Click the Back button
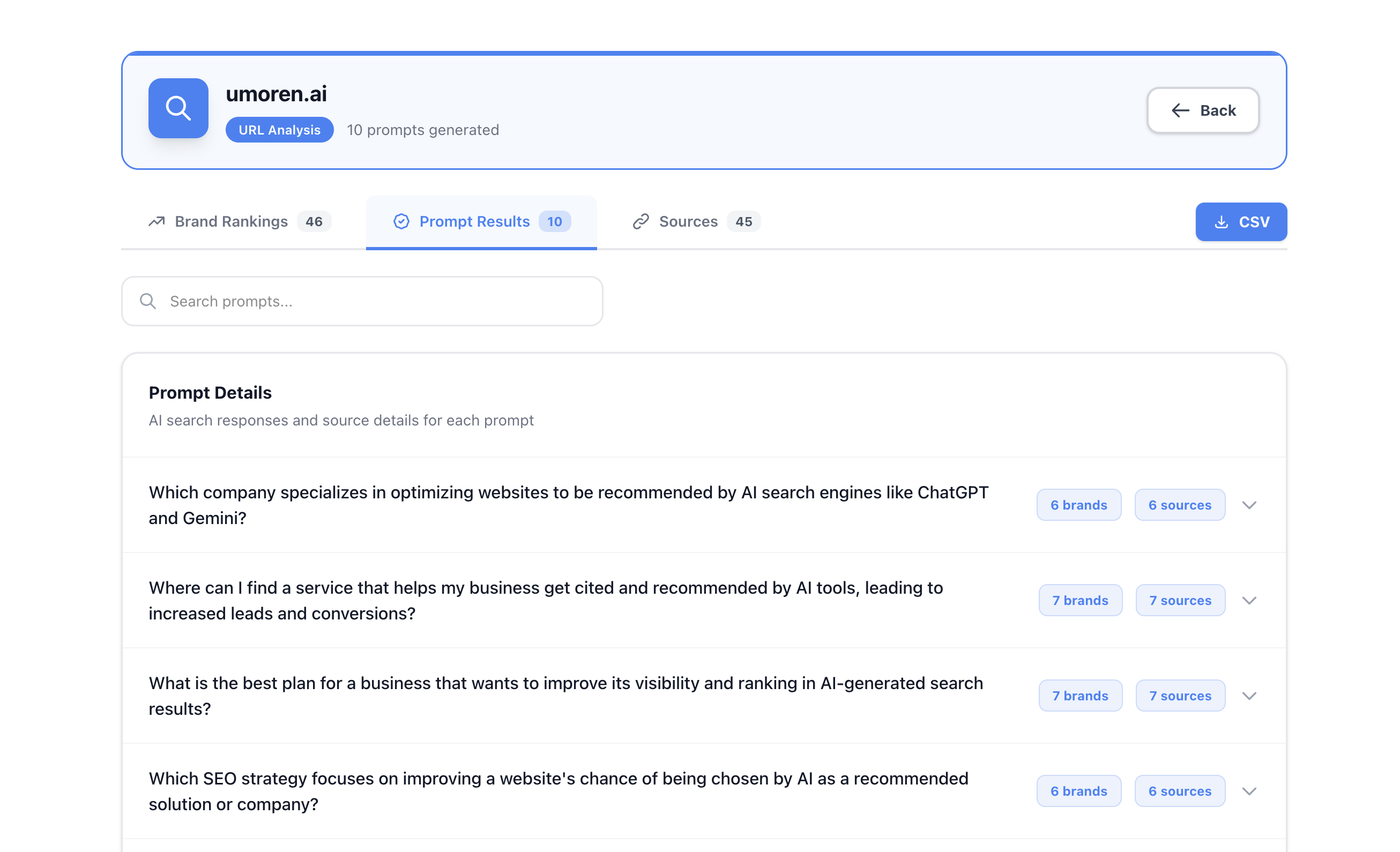 pyautogui.click(x=1203, y=110)
